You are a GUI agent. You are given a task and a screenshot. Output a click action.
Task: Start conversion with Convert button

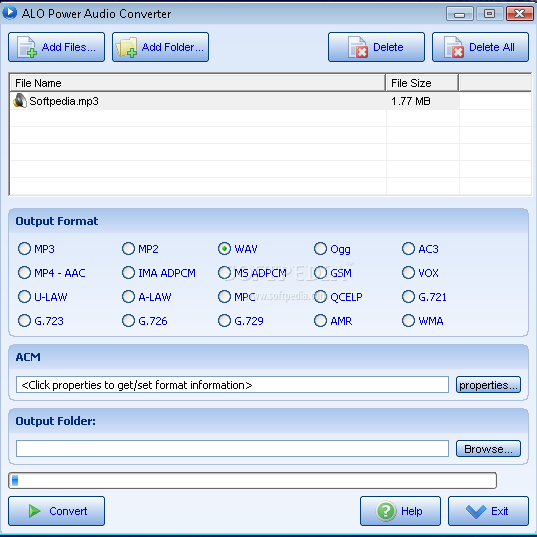(57, 511)
